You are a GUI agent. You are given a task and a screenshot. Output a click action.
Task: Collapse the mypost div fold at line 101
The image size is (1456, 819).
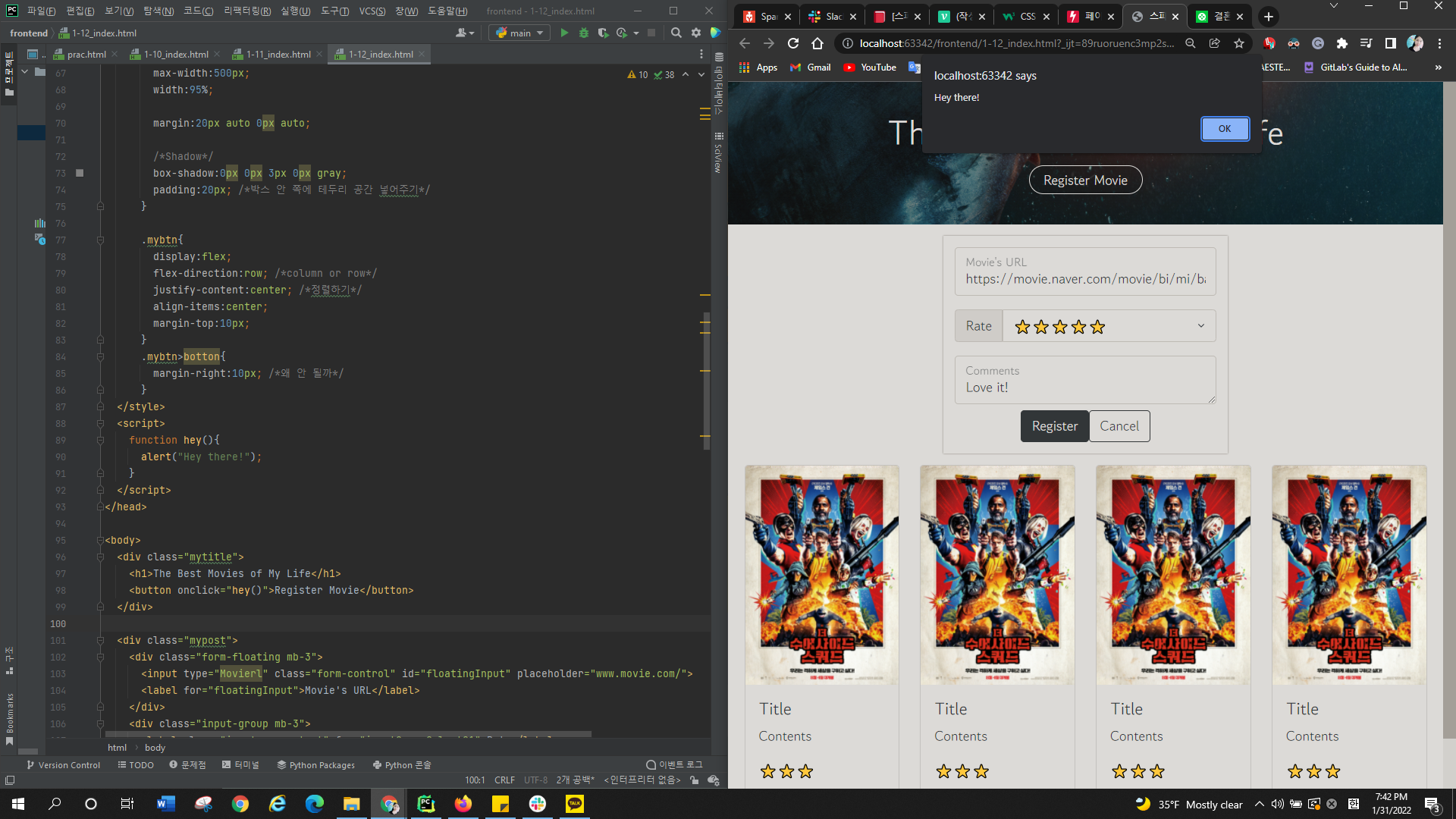tap(100, 641)
